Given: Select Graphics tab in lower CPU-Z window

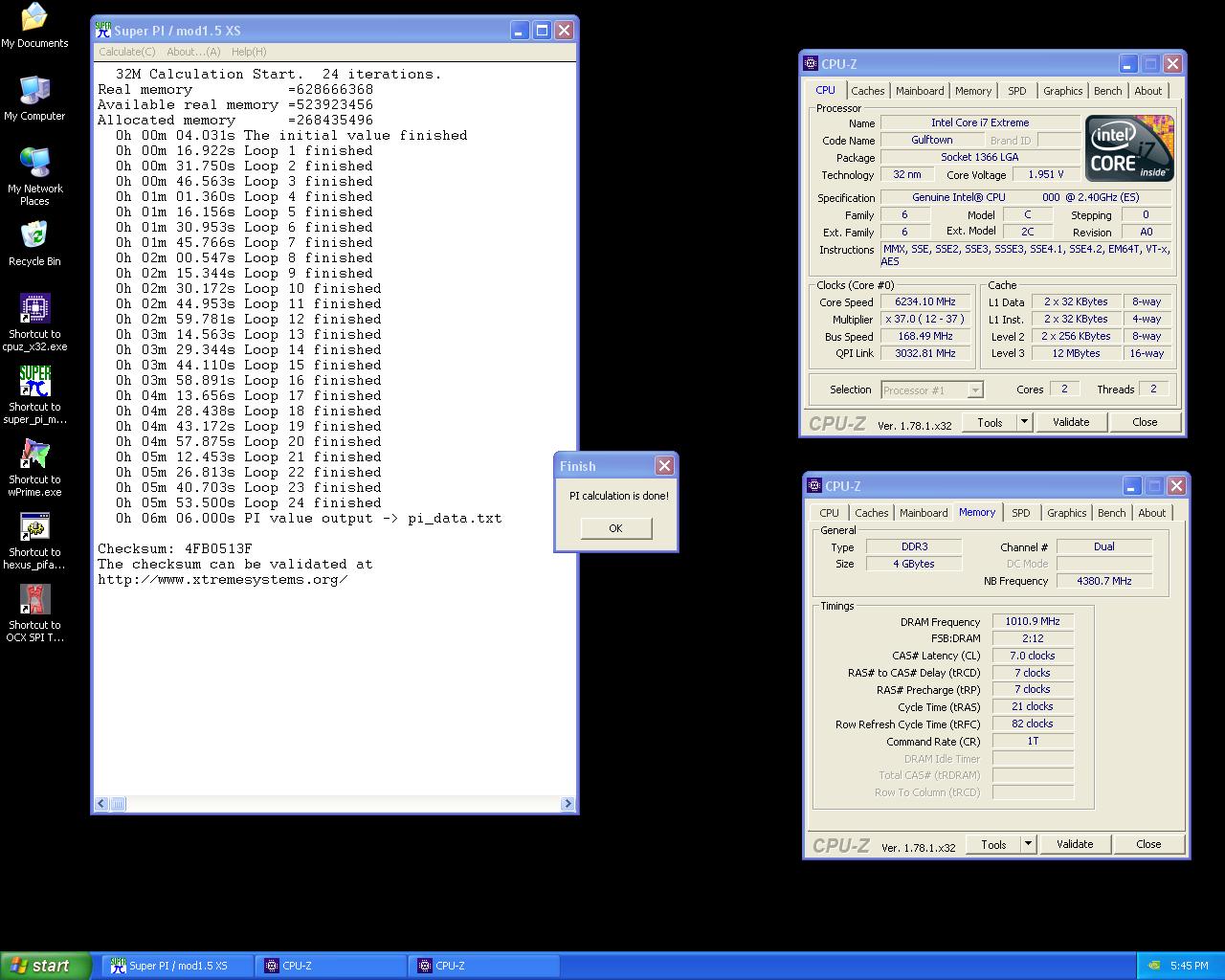Looking at the screenshot, I should [1067, 513].
